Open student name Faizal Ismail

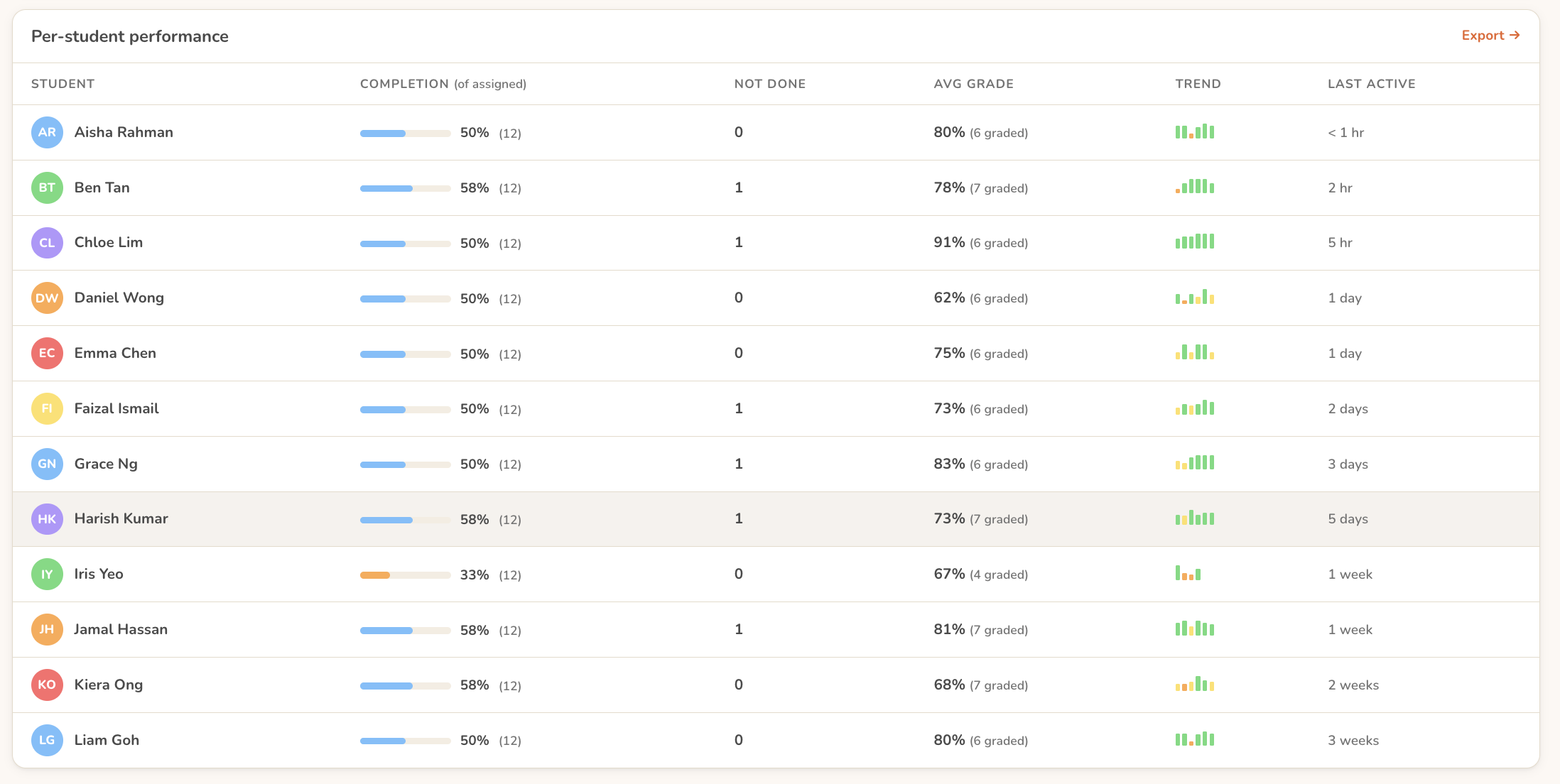point(117,408)
